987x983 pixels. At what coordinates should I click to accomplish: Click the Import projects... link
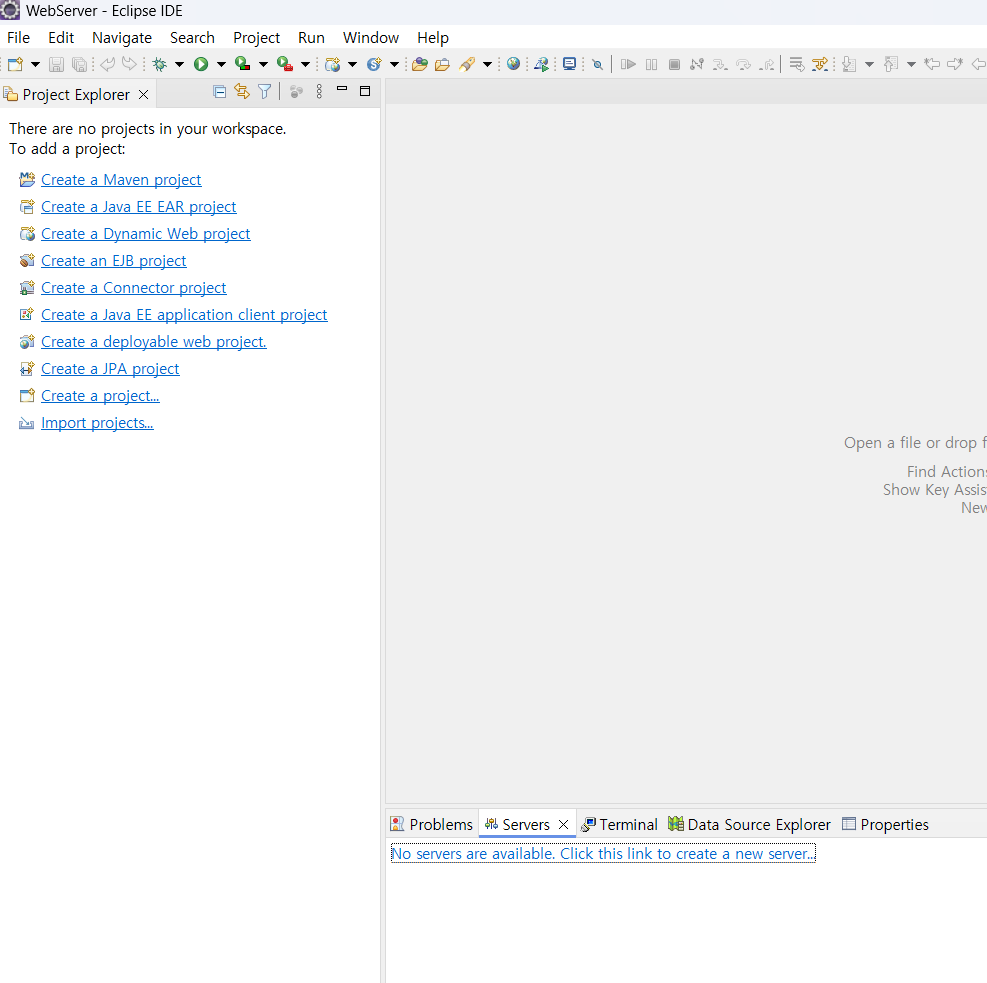pos(97,423)
